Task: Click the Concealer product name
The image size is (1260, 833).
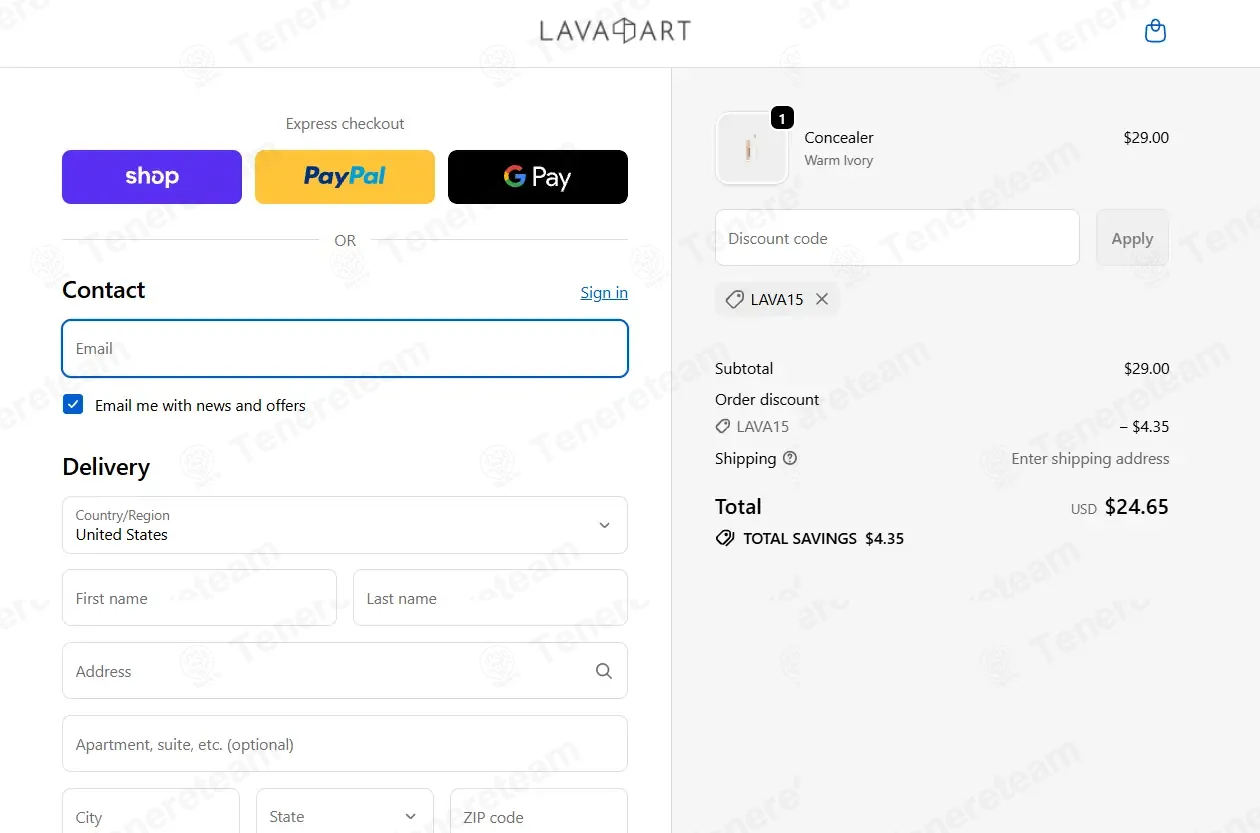Action: point(839,137)
